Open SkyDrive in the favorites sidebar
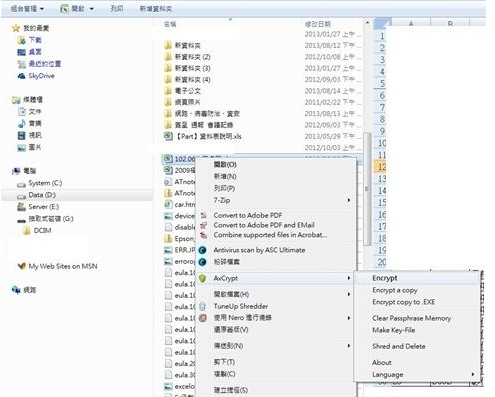Screen dimensions: 495x397 click(x=41, y=76)
